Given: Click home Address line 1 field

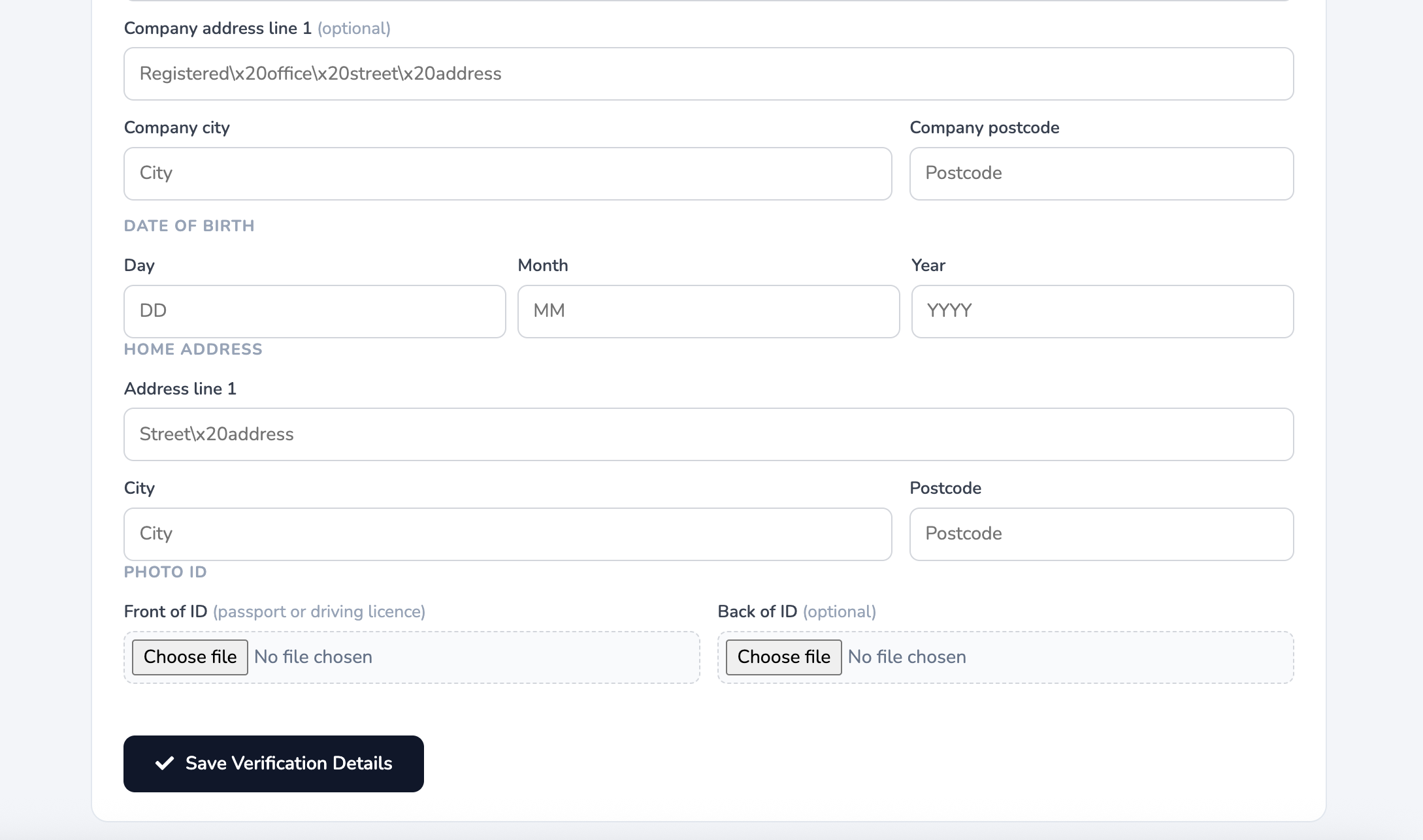Looking at the screenshot, I should [x=708, y=434].
